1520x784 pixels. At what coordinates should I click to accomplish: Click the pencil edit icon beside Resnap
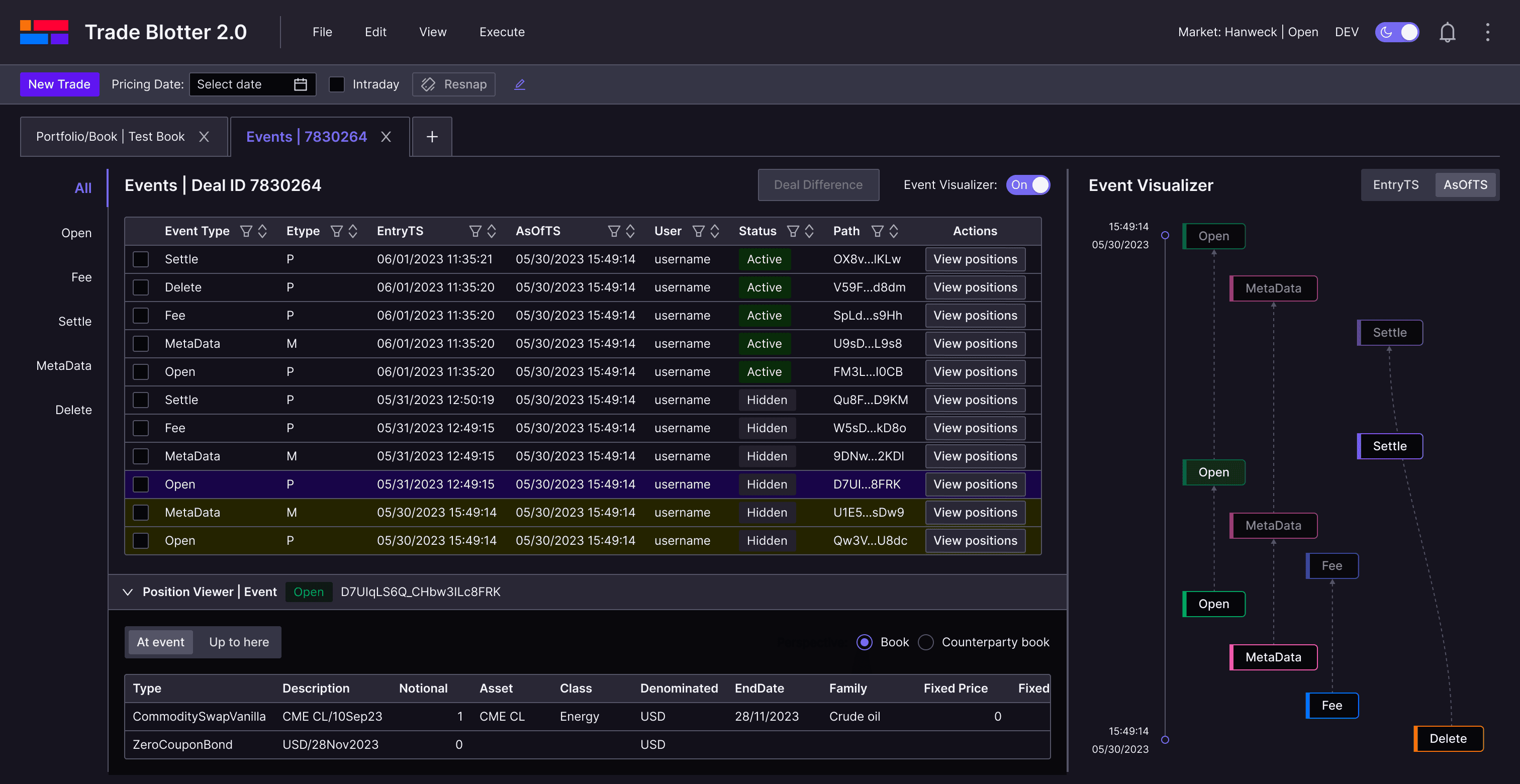click(x=519, y=84)
